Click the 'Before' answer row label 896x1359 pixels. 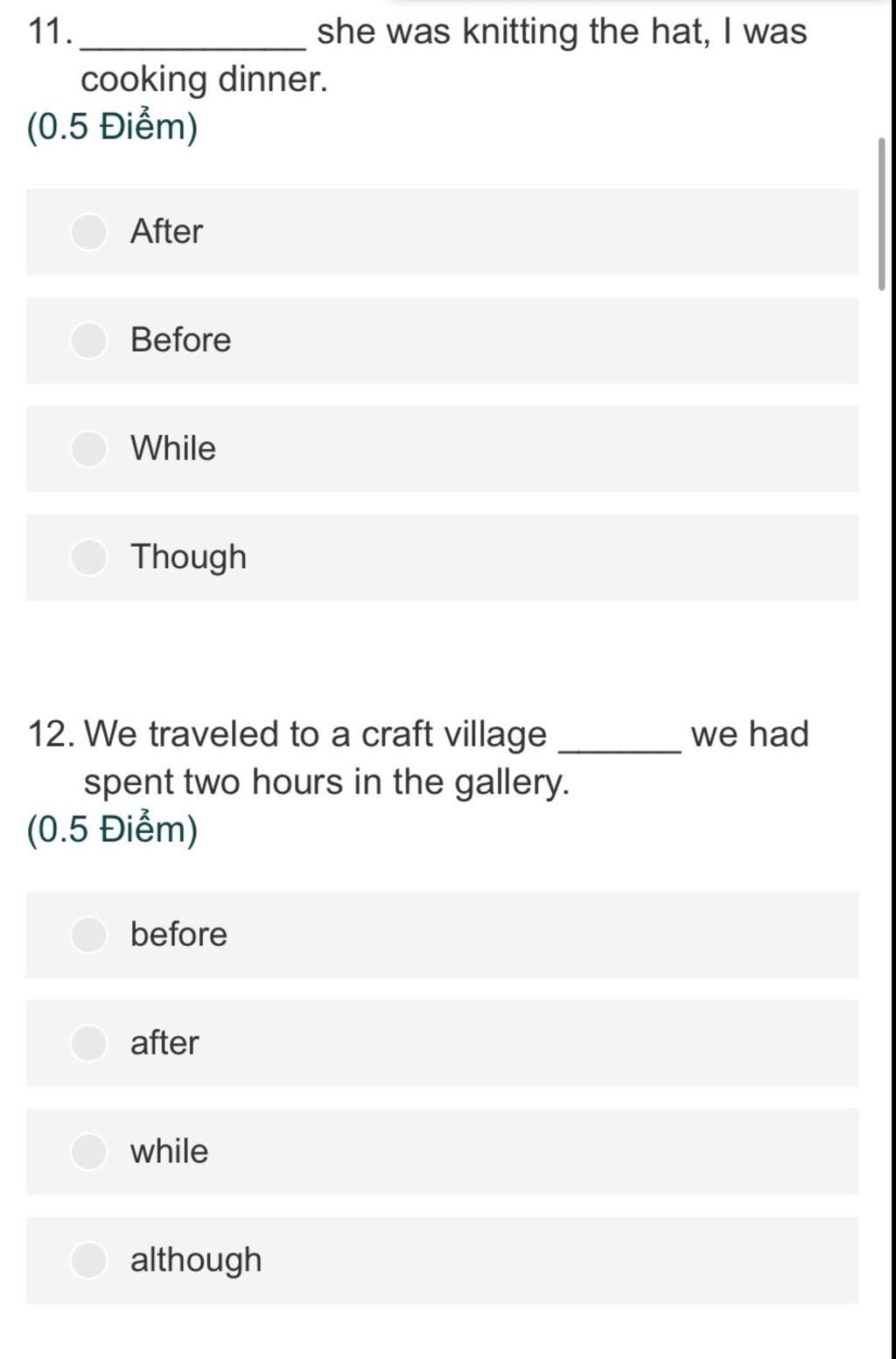181,340
